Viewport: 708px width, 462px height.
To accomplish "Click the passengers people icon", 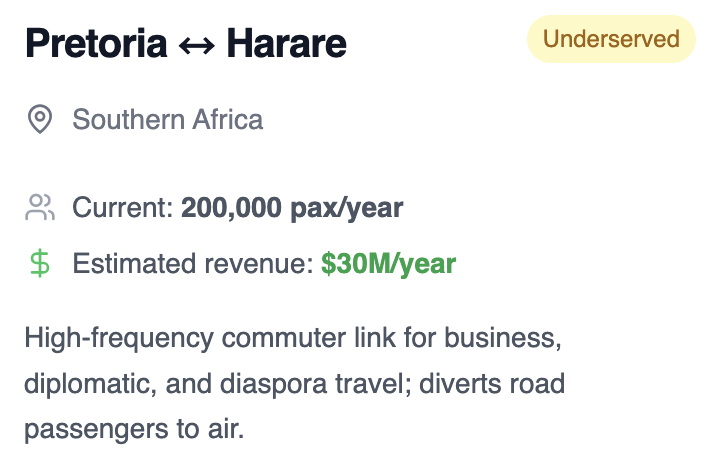I will (x=40, y=207).
